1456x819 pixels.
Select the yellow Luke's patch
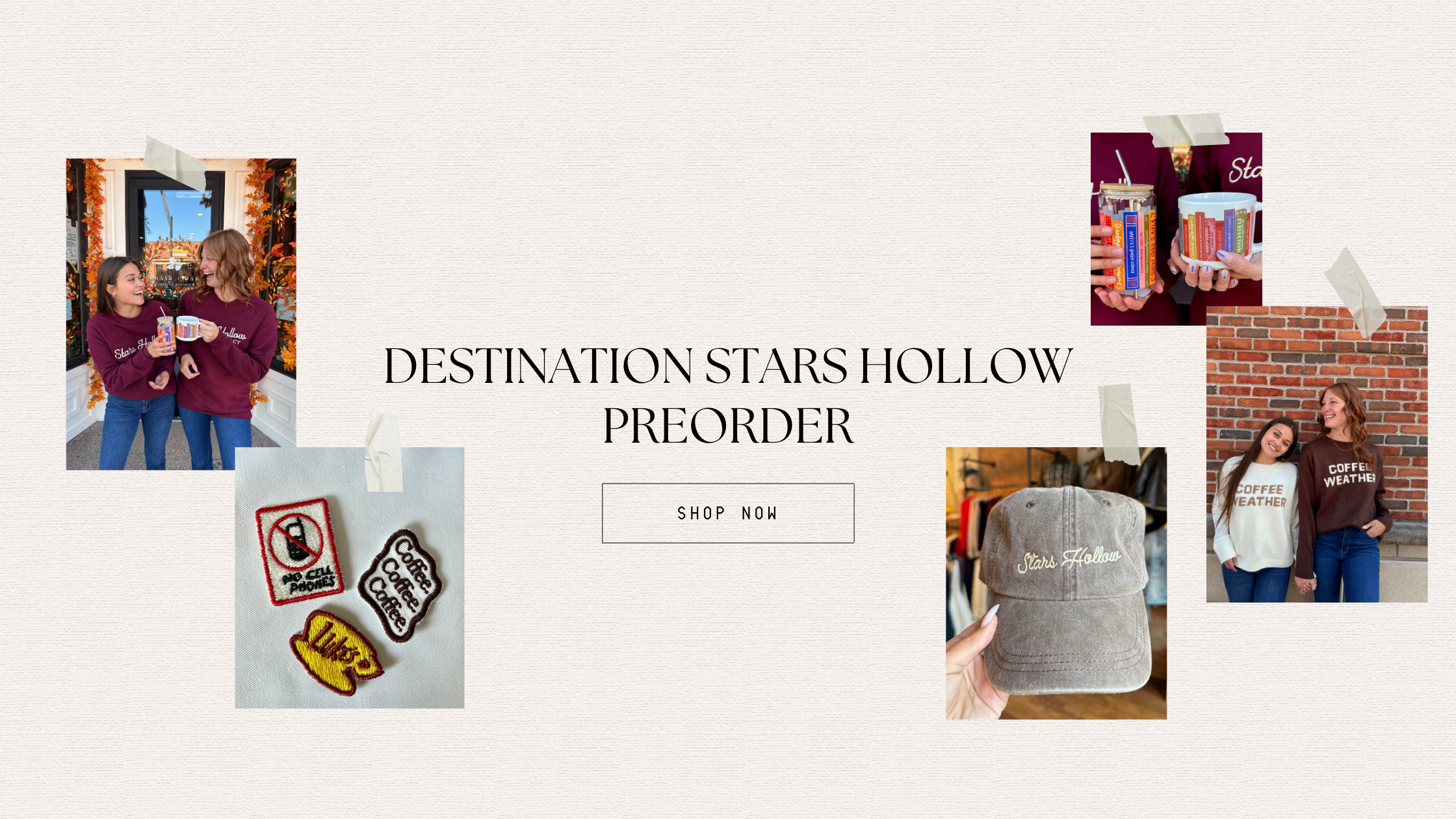(335, 652)
